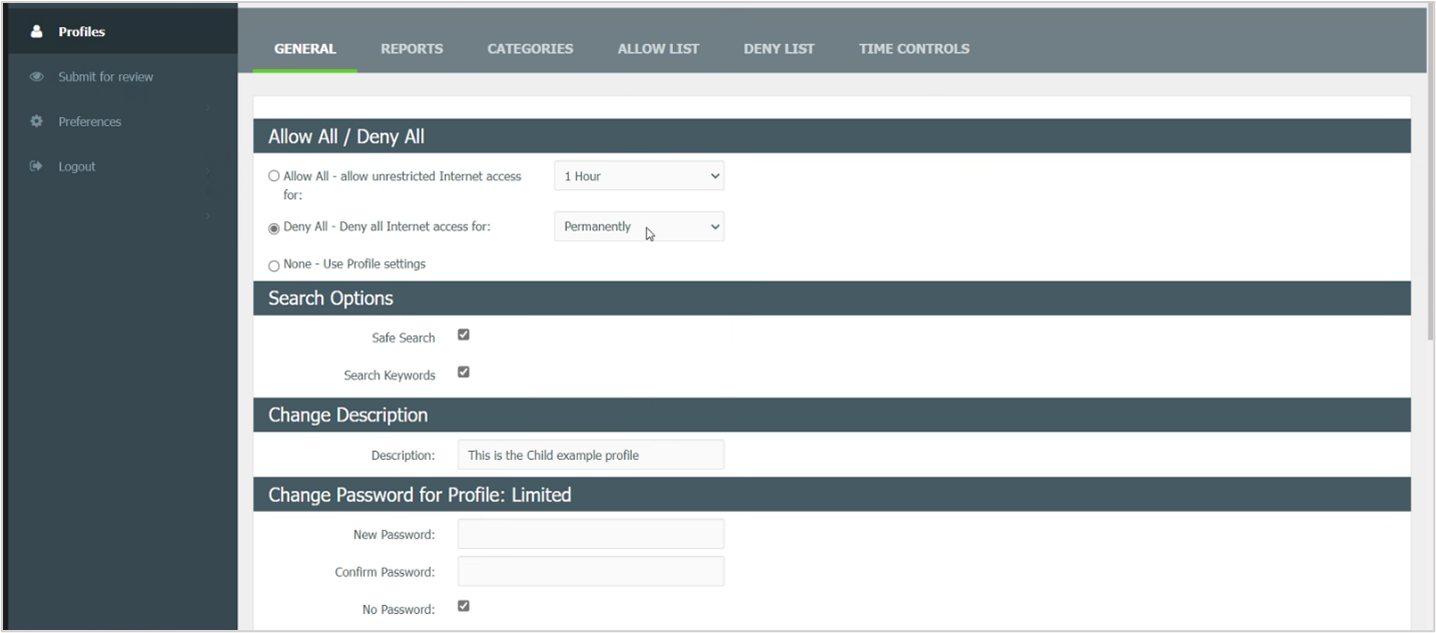Open Profiles in the sidebar
This screenshot has height=633, width=1436.
click(82, 32)
